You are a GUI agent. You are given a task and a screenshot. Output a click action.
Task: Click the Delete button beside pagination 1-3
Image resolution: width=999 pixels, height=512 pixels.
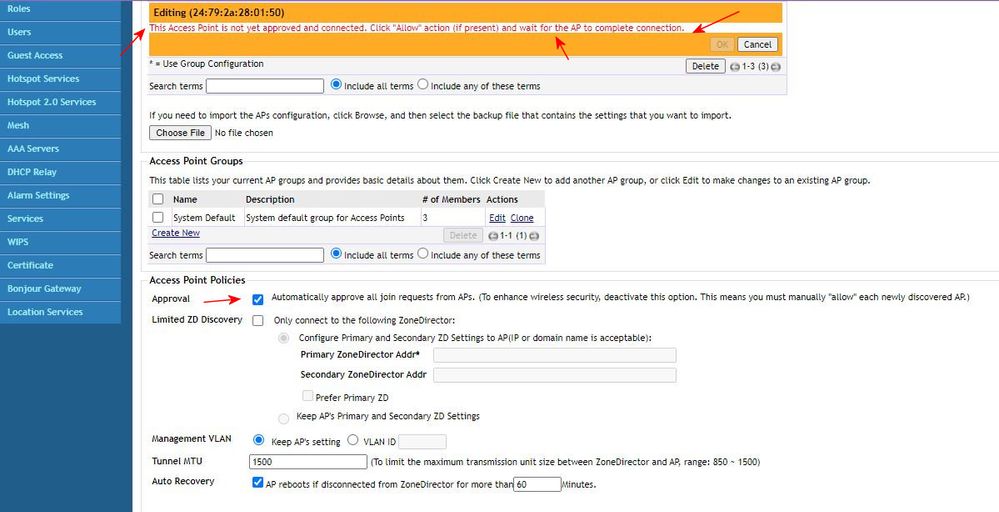[x=705, y=66]
